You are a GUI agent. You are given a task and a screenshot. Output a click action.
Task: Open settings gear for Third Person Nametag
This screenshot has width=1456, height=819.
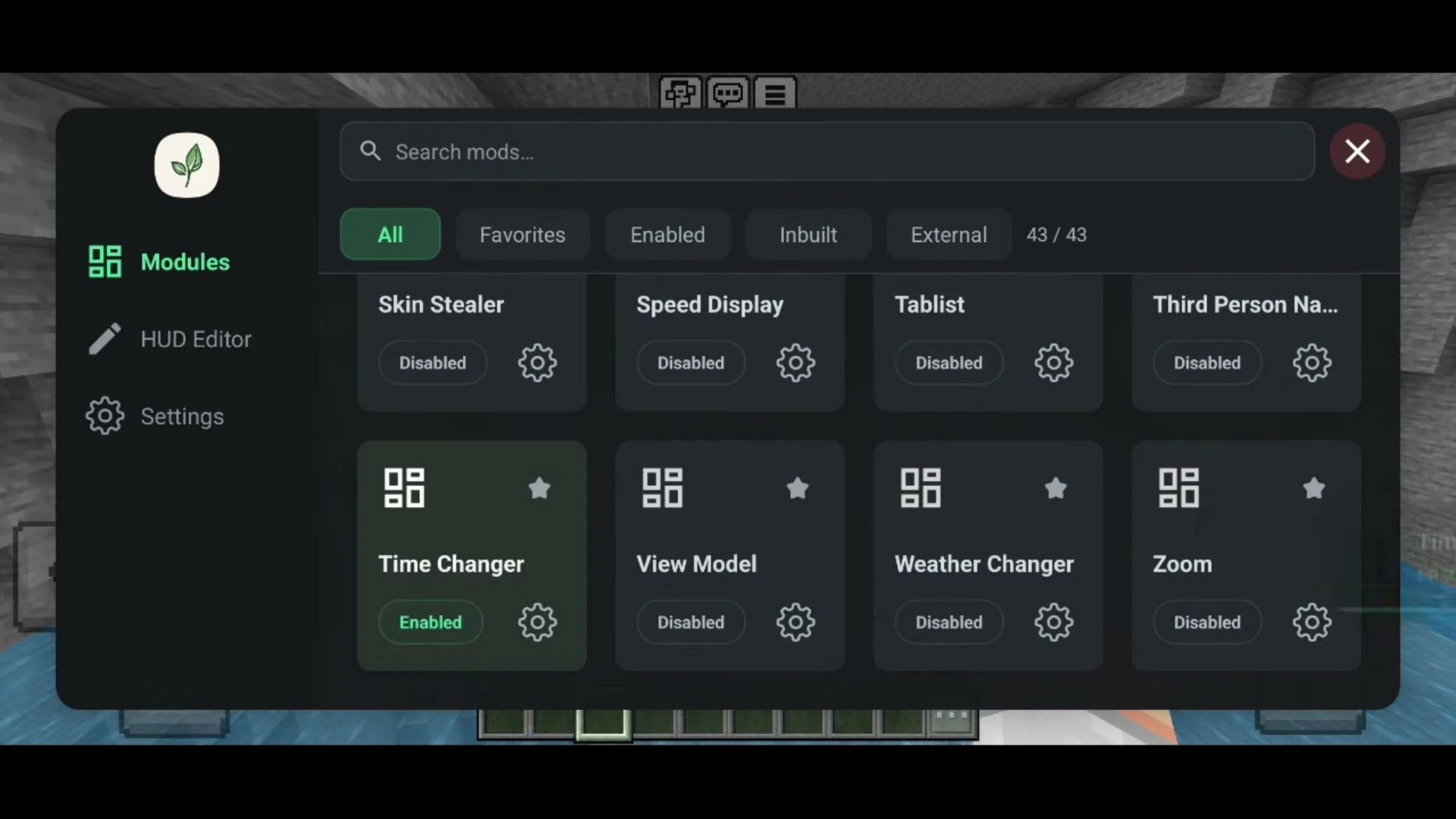[x=1312, y=362]
